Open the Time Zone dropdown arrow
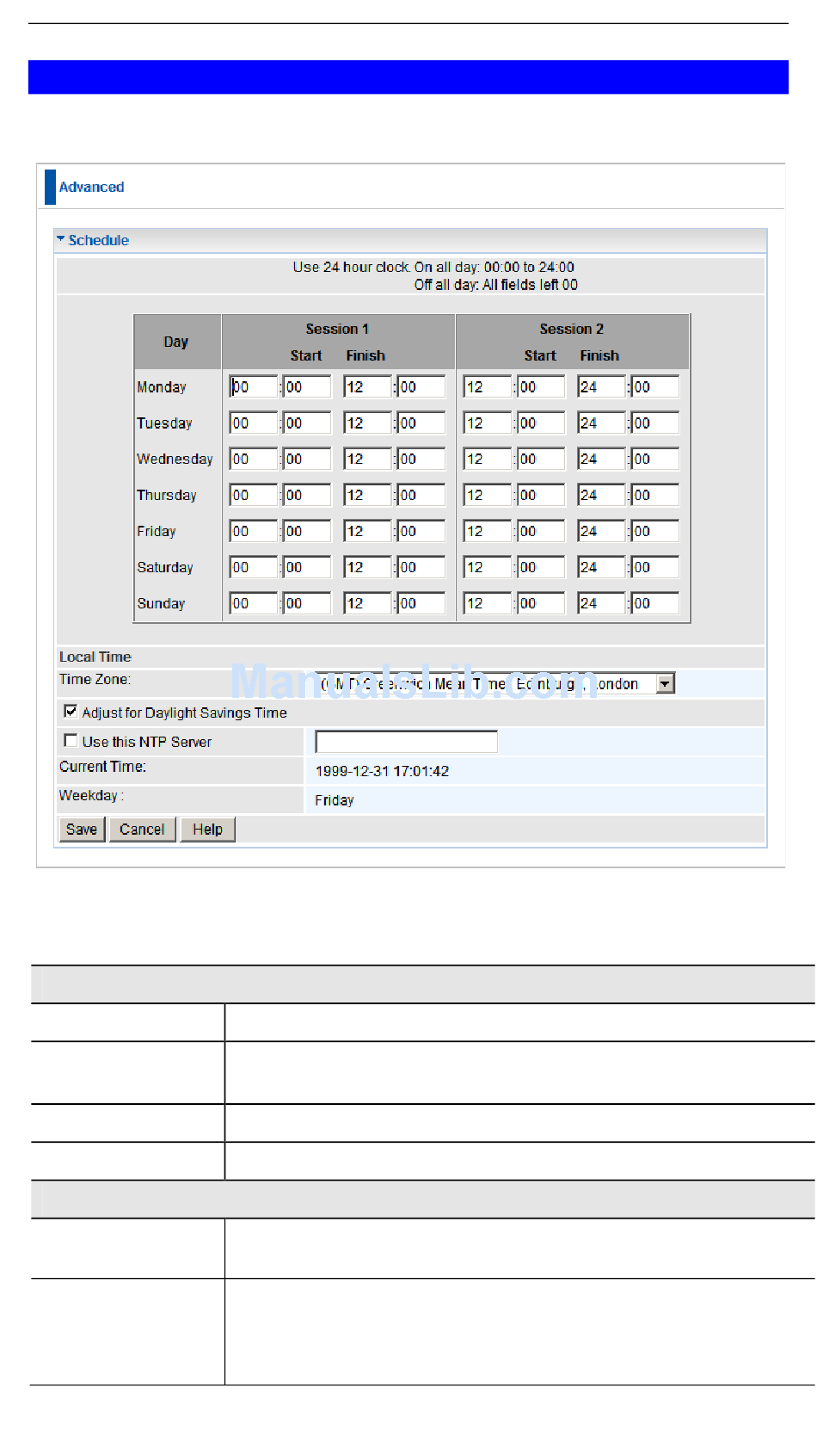 [x=665, y=684]
